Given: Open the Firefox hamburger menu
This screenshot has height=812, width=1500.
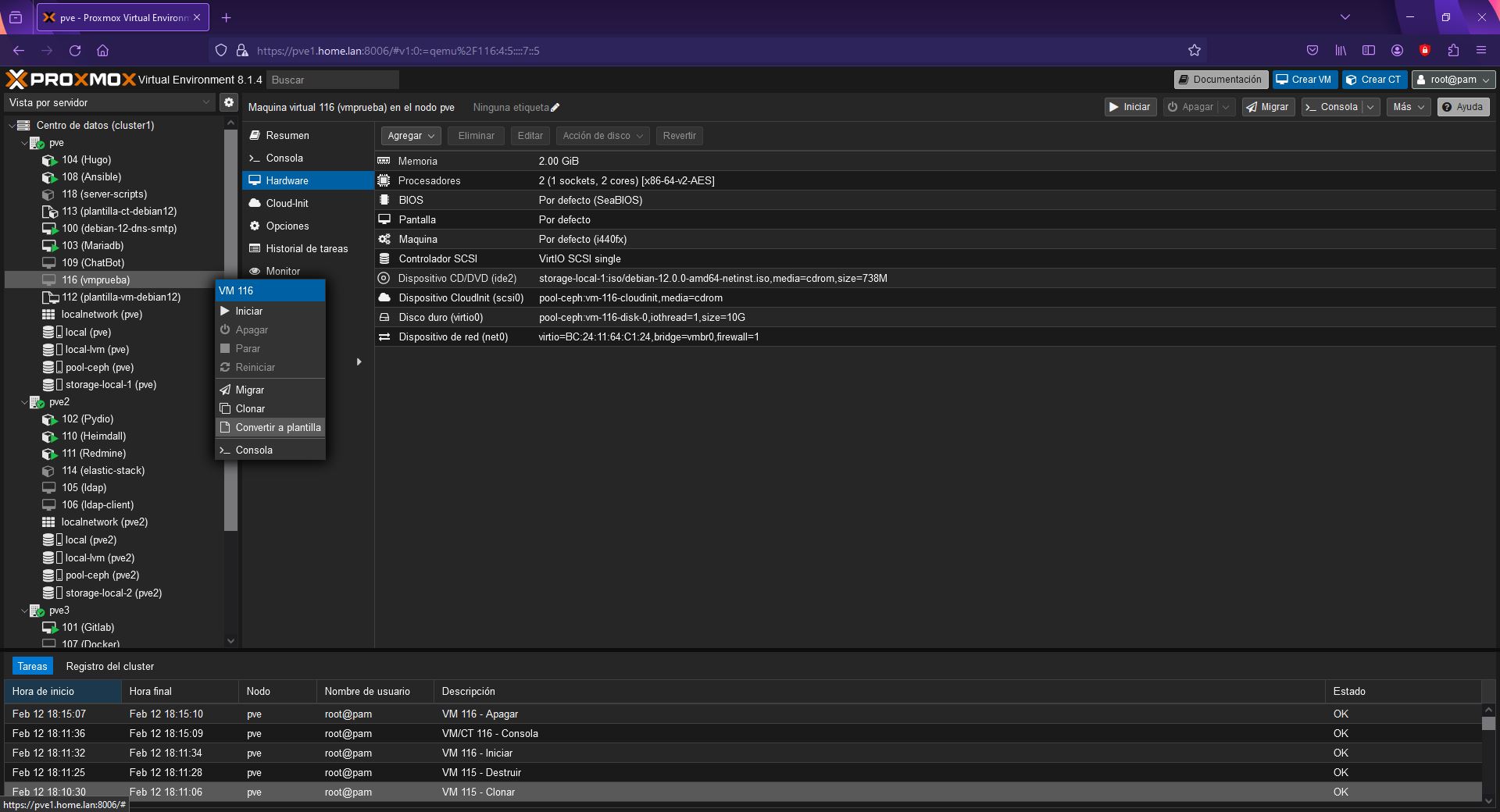Looking at the screenshot, I should click(x=1481, y=51).
